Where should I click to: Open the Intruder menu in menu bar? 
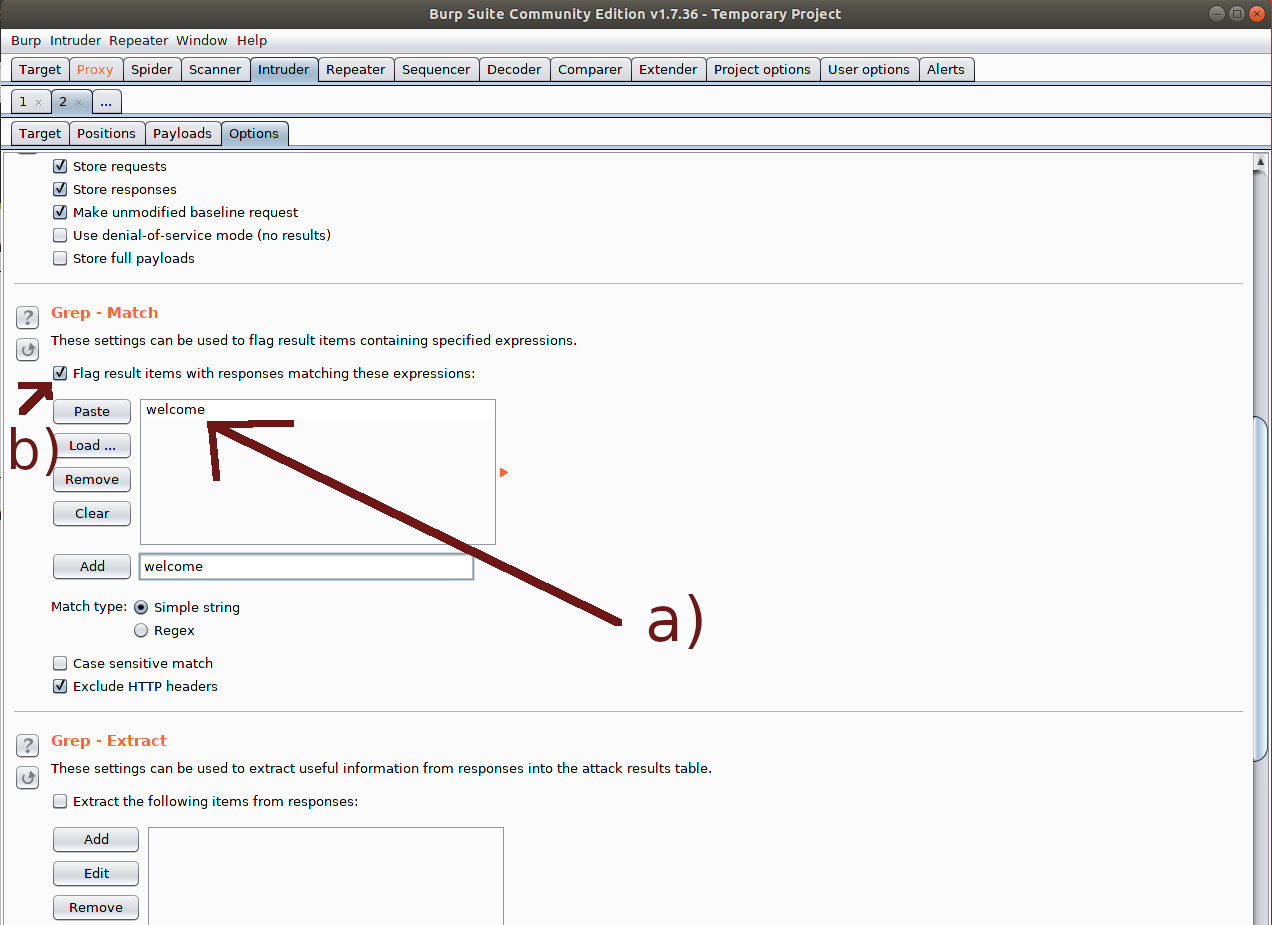point(76,40)
